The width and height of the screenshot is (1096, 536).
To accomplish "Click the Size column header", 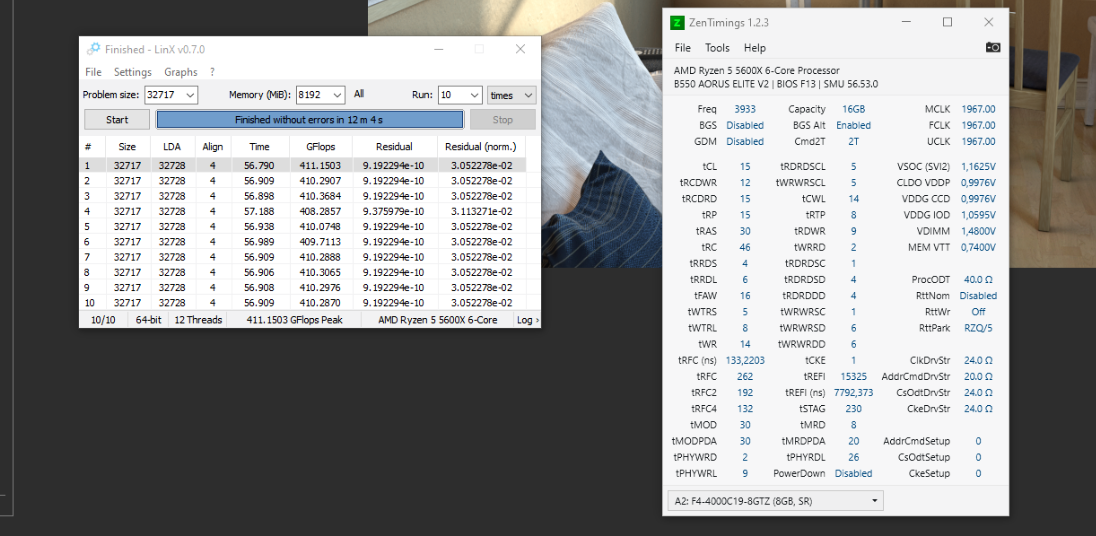I will click(127, 147).
